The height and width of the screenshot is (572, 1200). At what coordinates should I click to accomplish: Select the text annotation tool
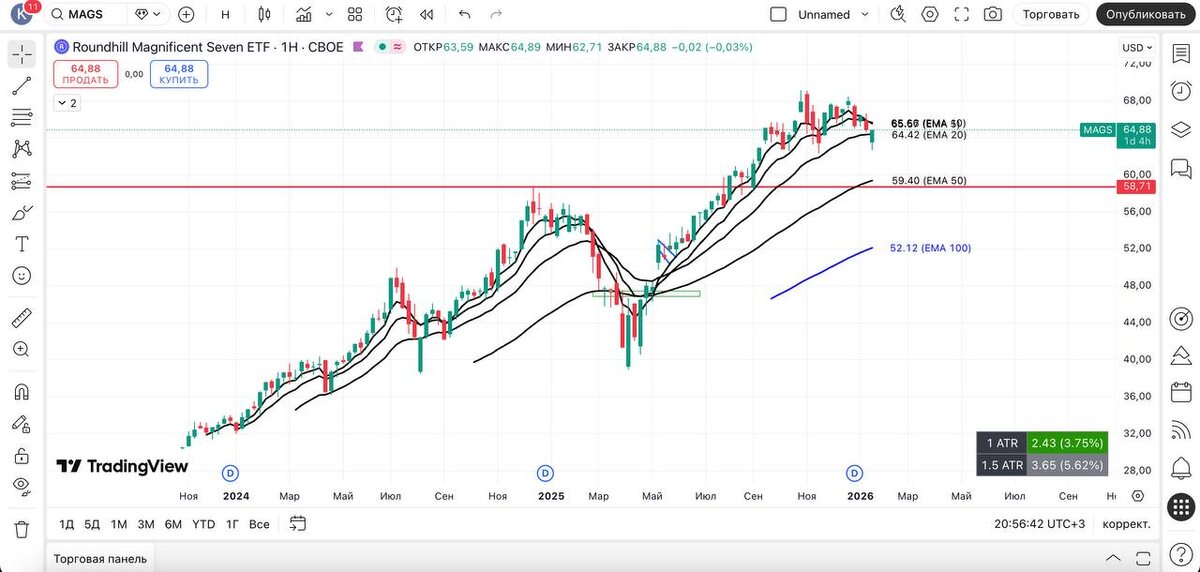[21, 244]
